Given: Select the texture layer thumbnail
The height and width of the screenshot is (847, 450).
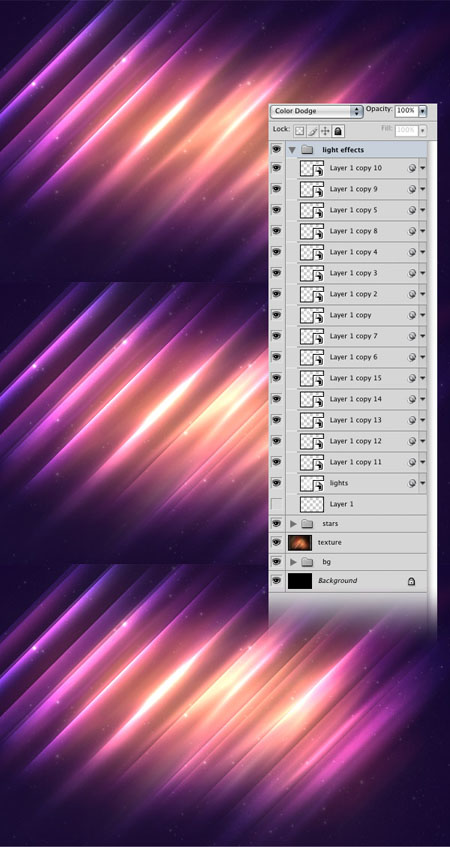Looking at the screenshot, I should 300,542.
